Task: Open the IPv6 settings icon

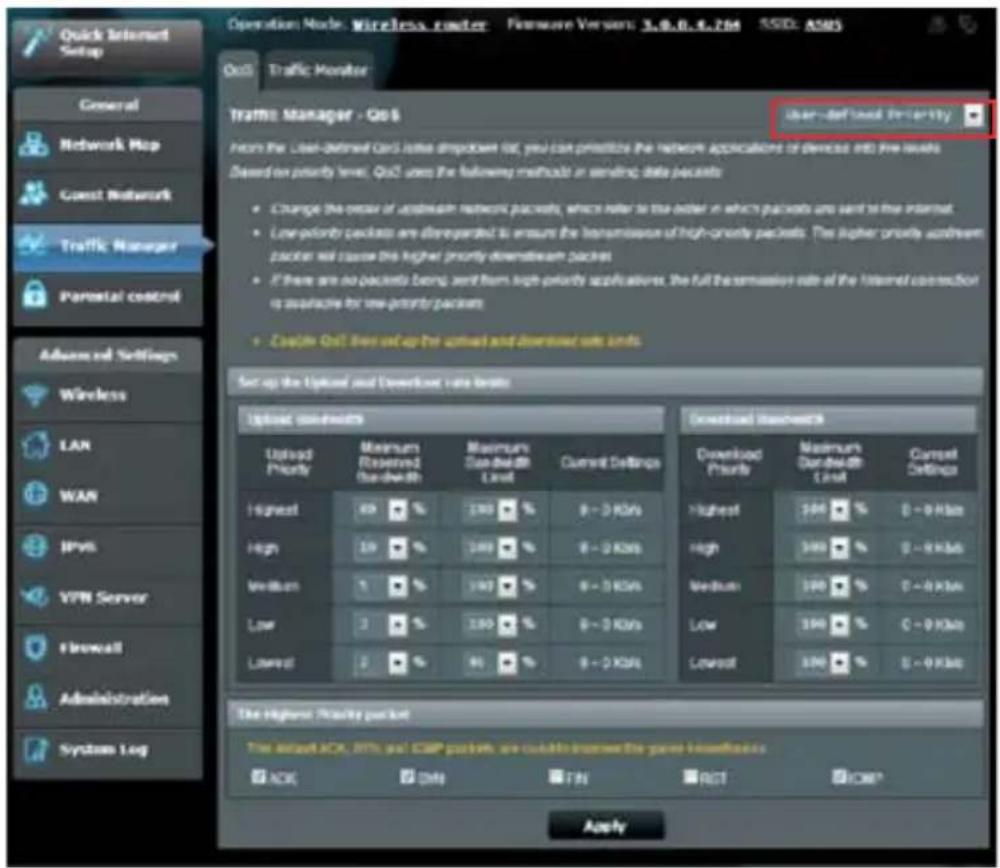Action: pyautogui.click(x=35, y=547)
